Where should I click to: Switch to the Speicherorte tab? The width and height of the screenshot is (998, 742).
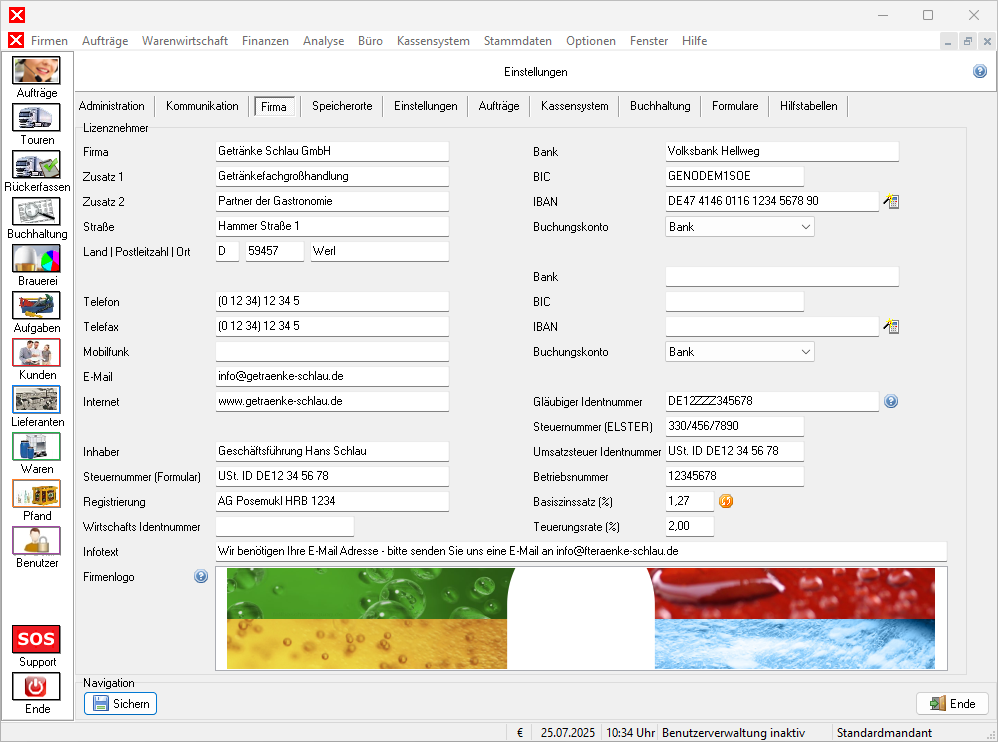pos(342,106)
